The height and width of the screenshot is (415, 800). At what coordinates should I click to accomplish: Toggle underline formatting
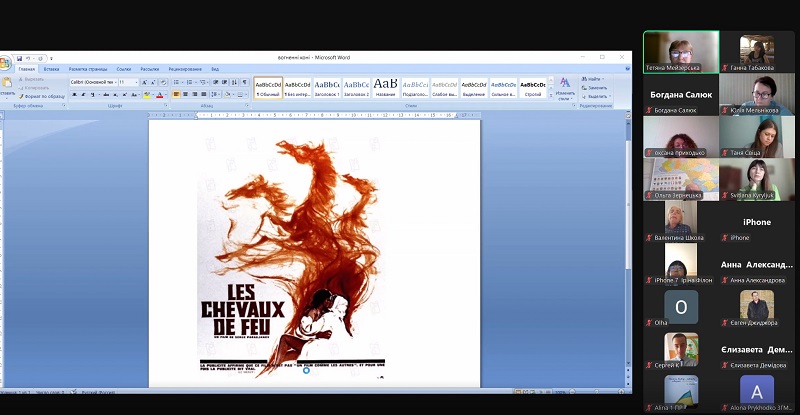pyautogui.click(x=92, y=95)
